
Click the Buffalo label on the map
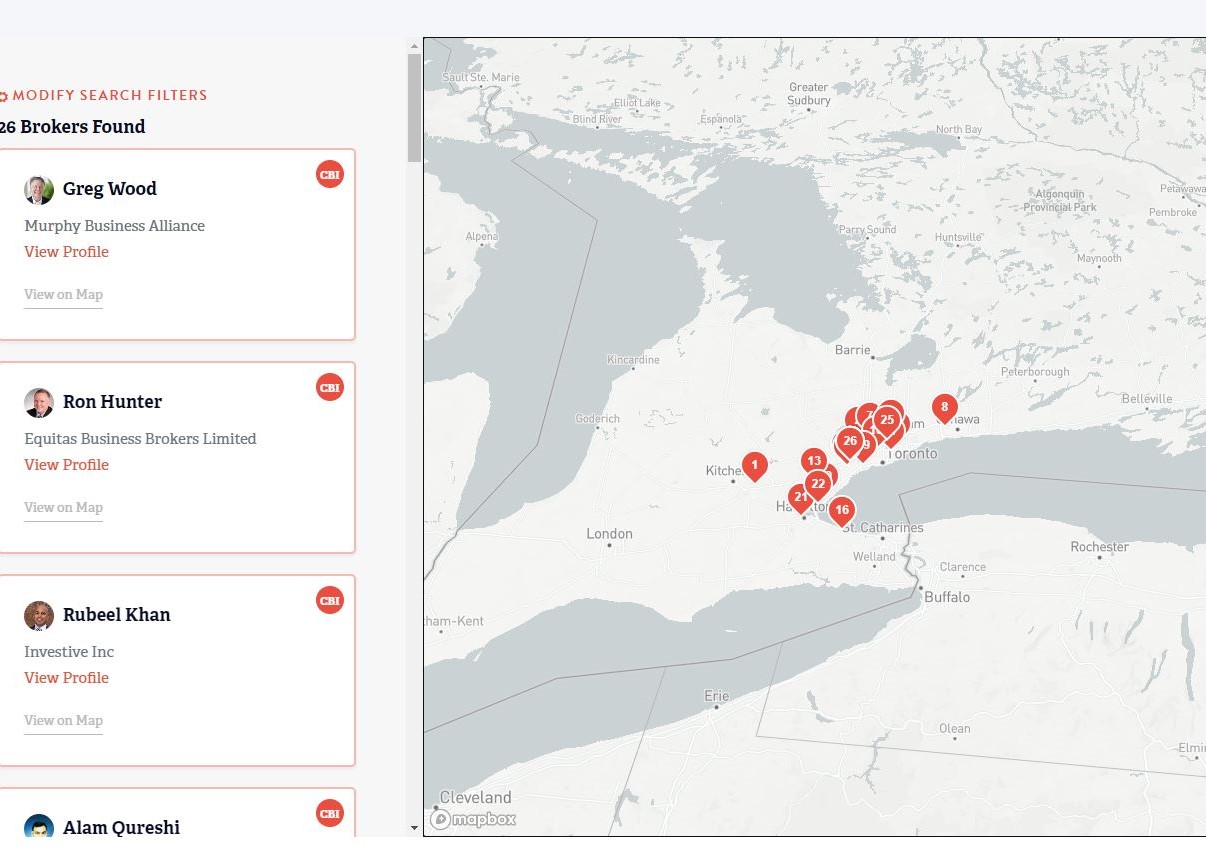click(x=947, y=597)
